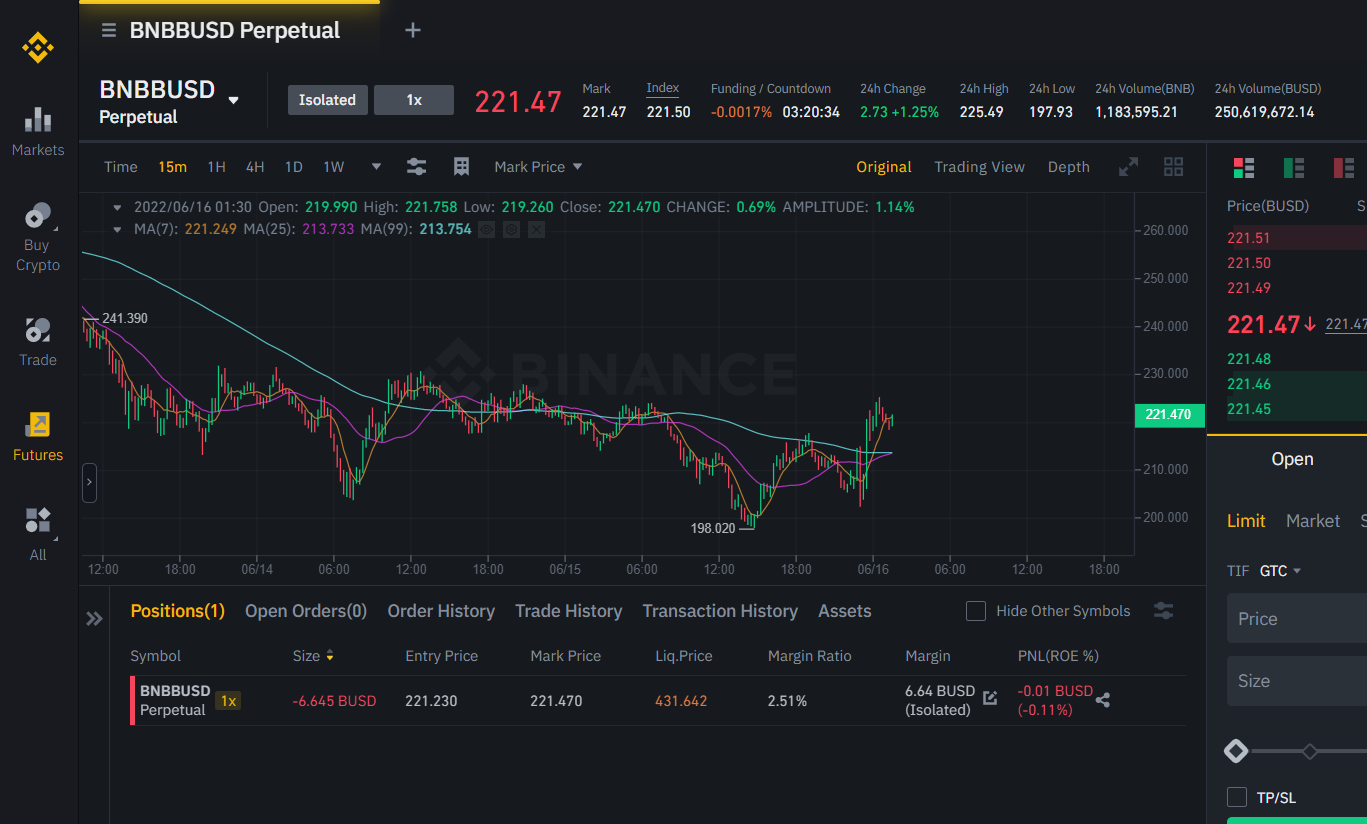1367x824 pixels.
Task: Select the Open order tab
Action: pos(1292,459)
